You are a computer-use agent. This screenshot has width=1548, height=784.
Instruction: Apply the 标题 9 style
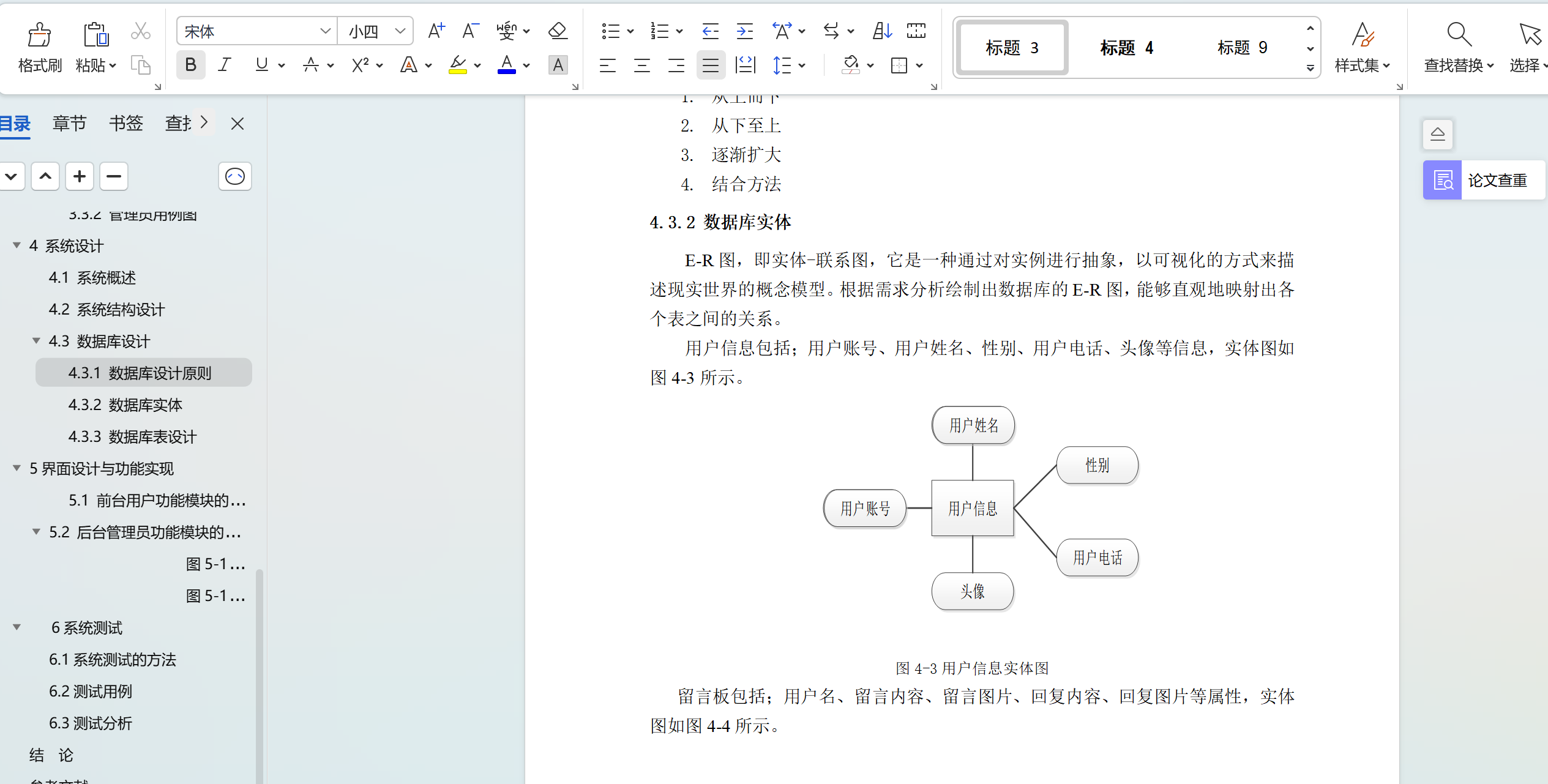click(x=1242, y=48)
